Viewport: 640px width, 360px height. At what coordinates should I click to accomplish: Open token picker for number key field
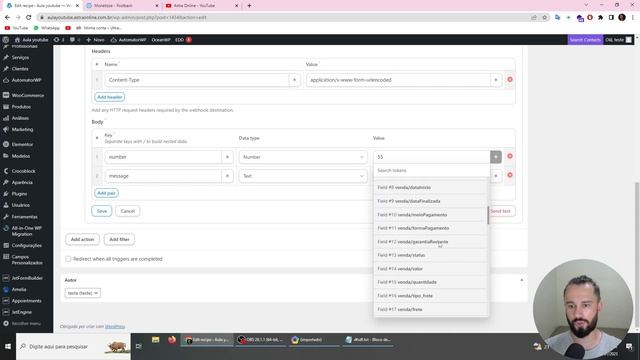(x=227, y=157)
